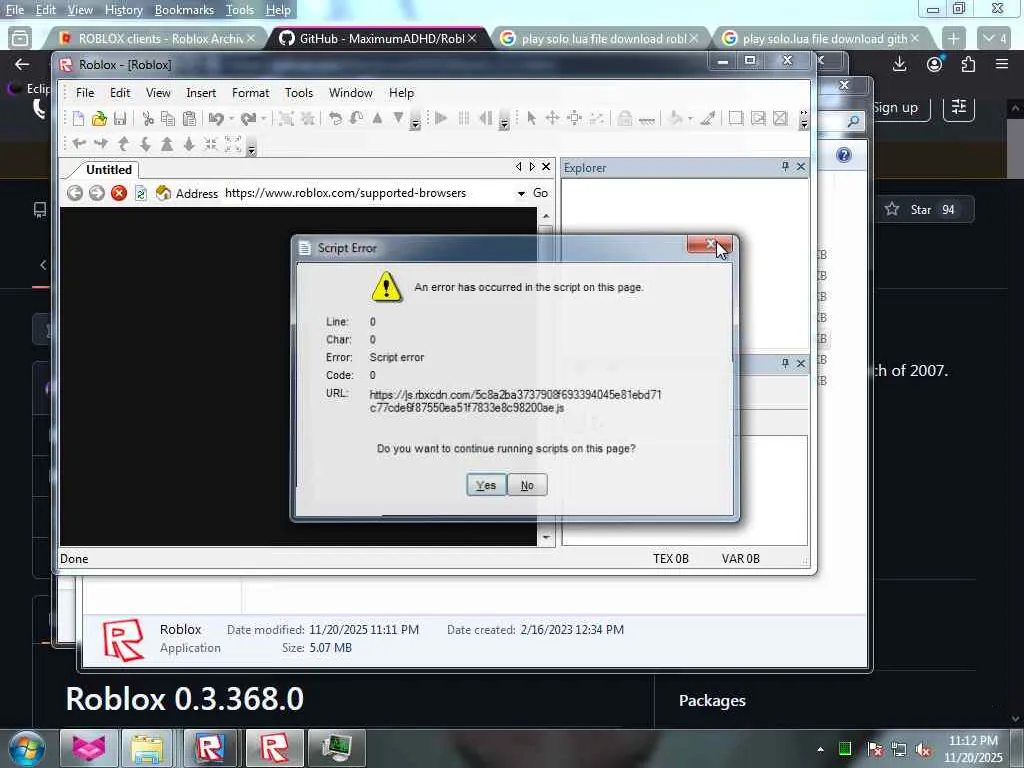The height and width of the screenshot is (768, 1024).
Task: Expand the rightmost toolbar overflow chevron
Action: (804, 120)
